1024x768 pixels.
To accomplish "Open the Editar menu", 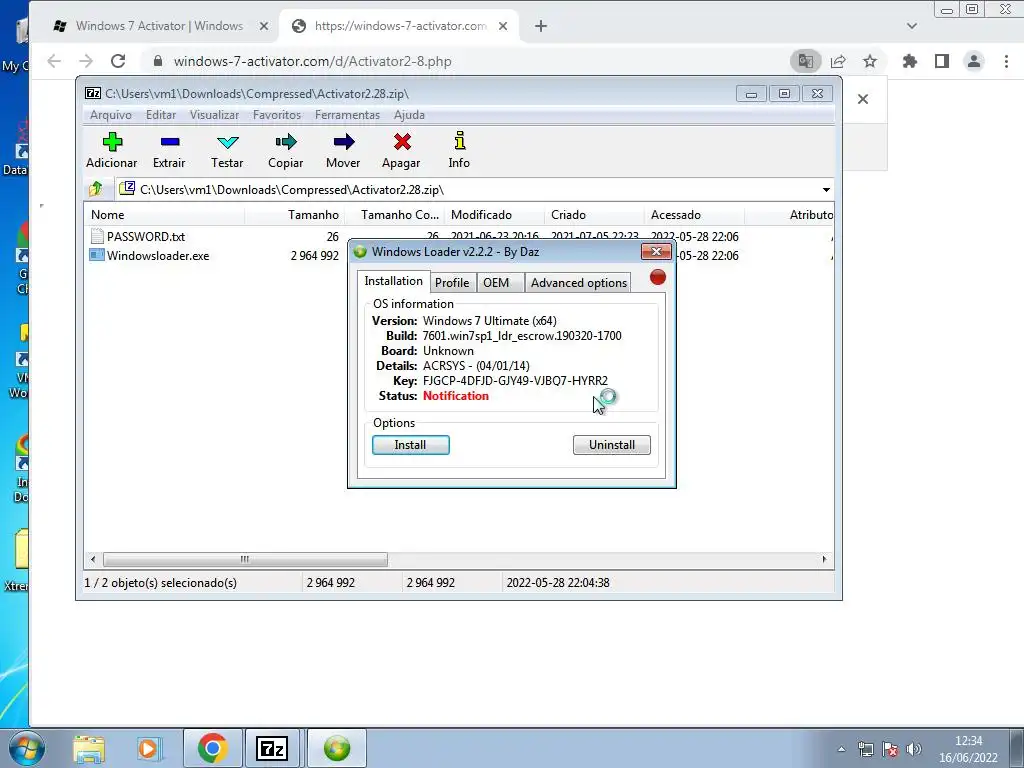I will pyautogui.click(x=161, y=115).
